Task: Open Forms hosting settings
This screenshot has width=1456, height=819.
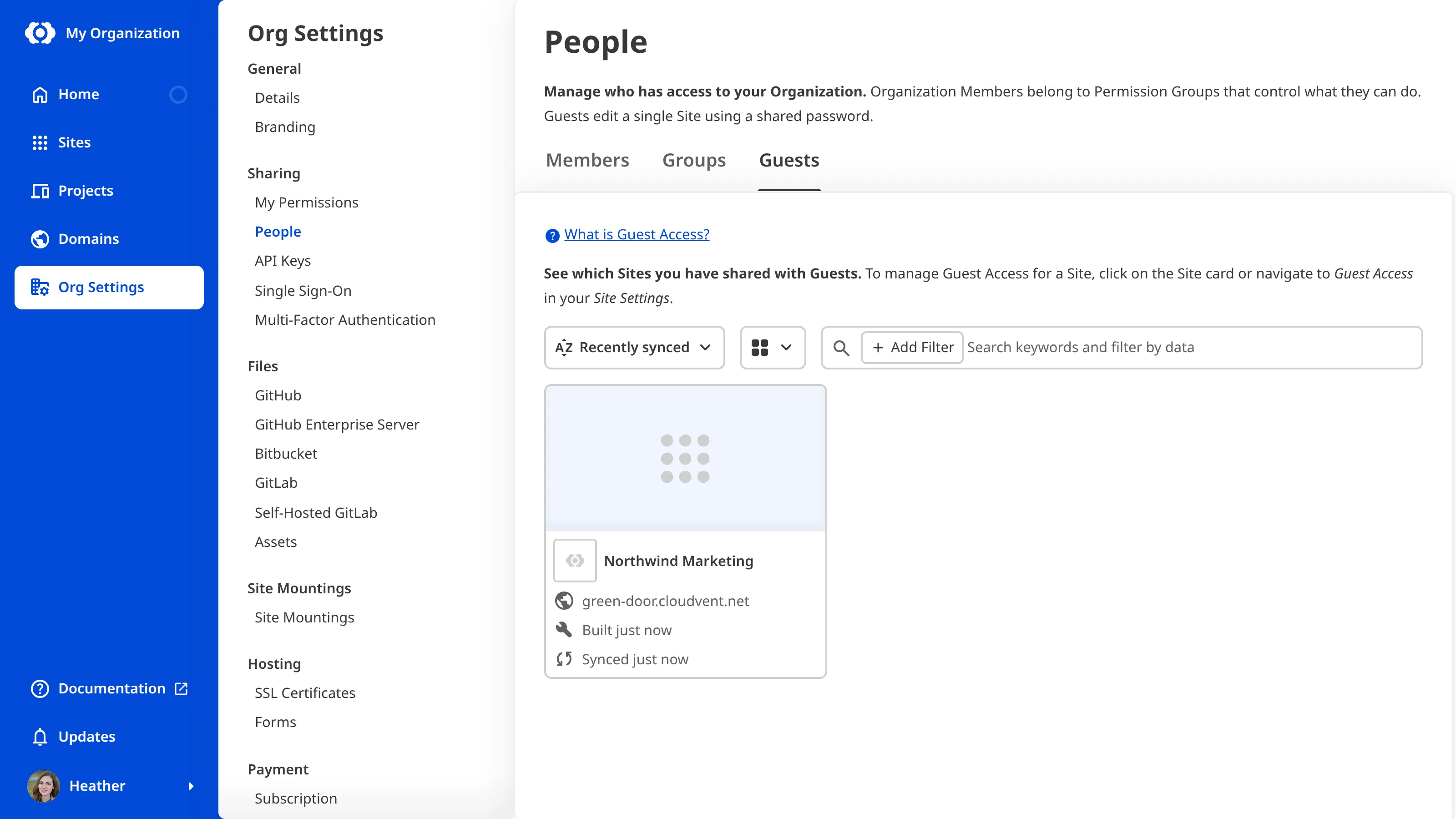Action: point(275,723)
